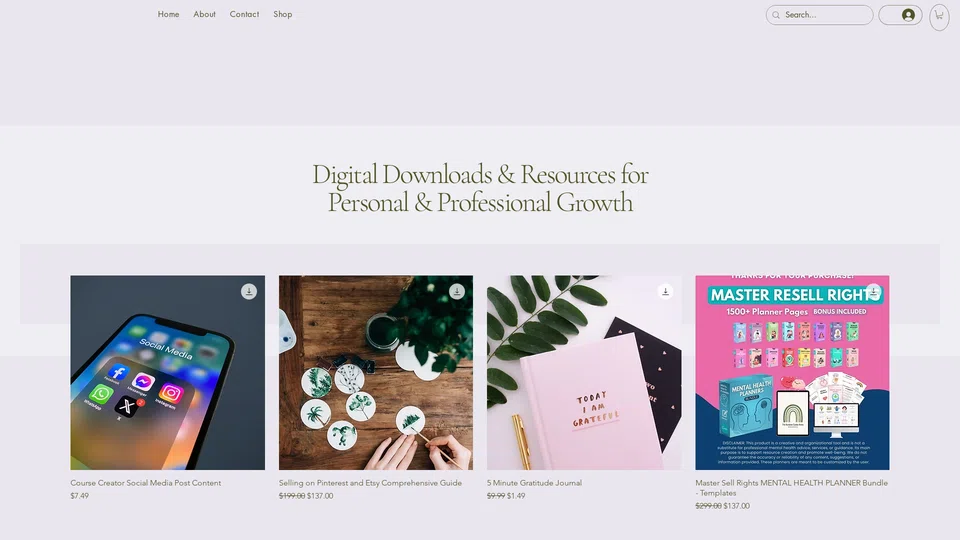Click download icon on Mental Health Planner card

[874, 291]
